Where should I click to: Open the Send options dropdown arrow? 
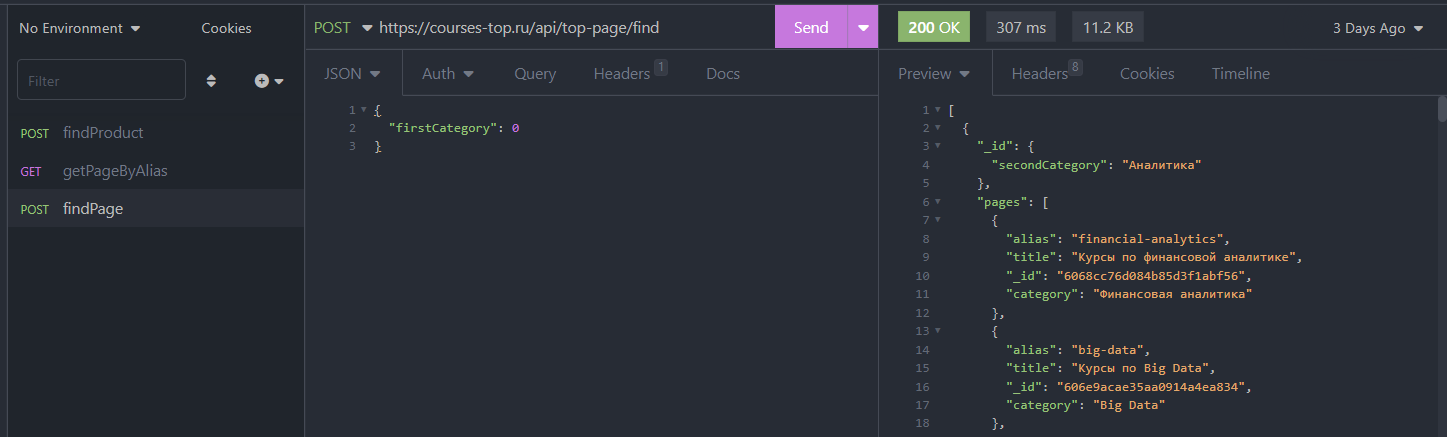pos(863,28)
